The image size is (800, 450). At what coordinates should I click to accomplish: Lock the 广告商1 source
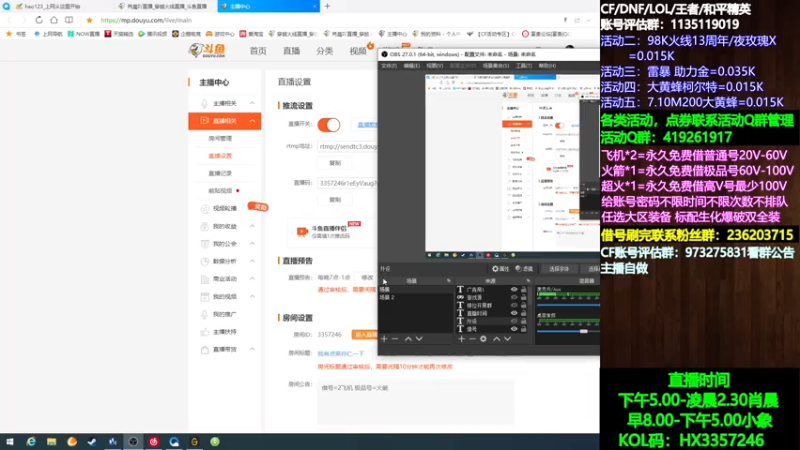coord(523,289)
